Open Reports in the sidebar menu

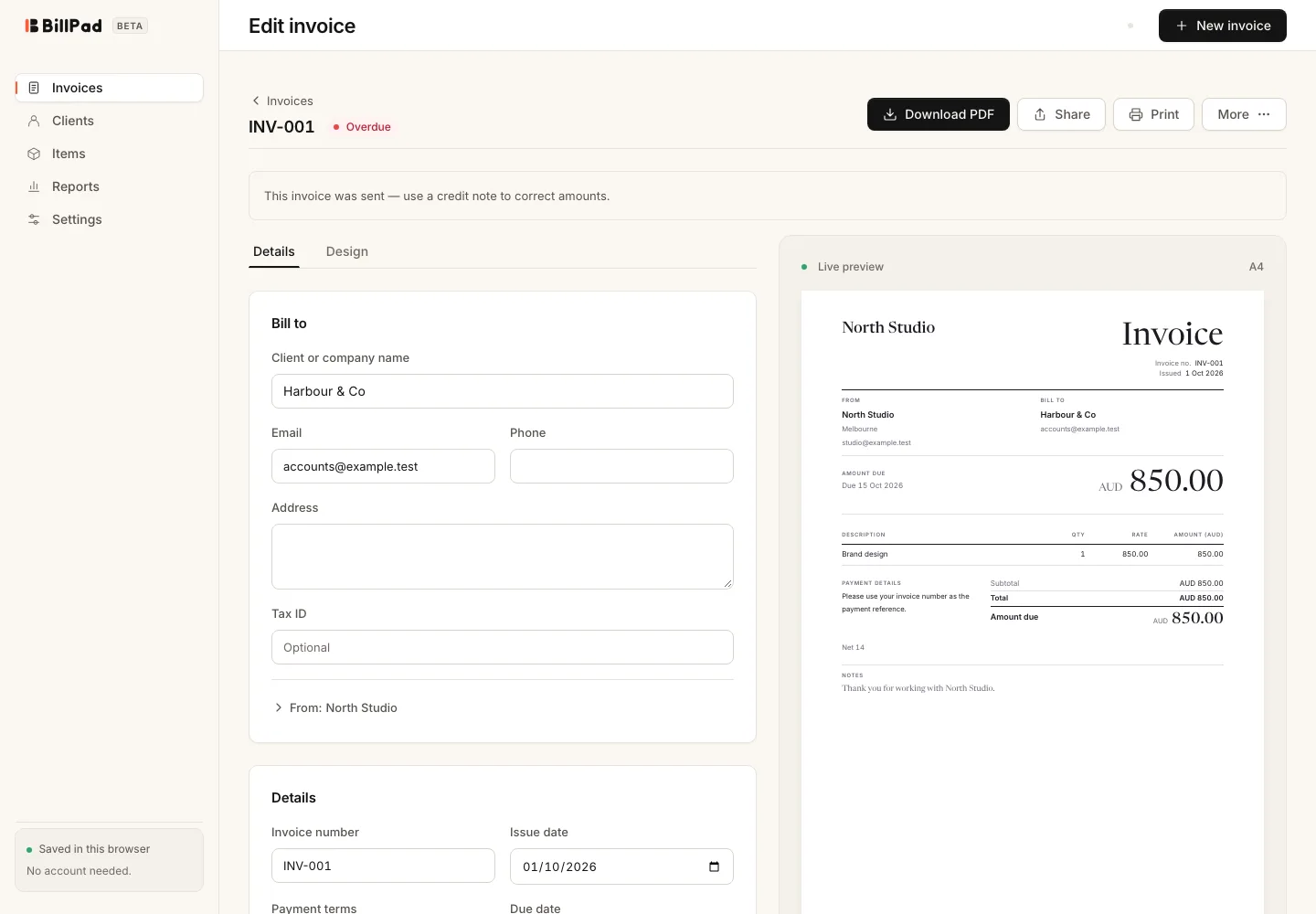[x=110, y=186]
